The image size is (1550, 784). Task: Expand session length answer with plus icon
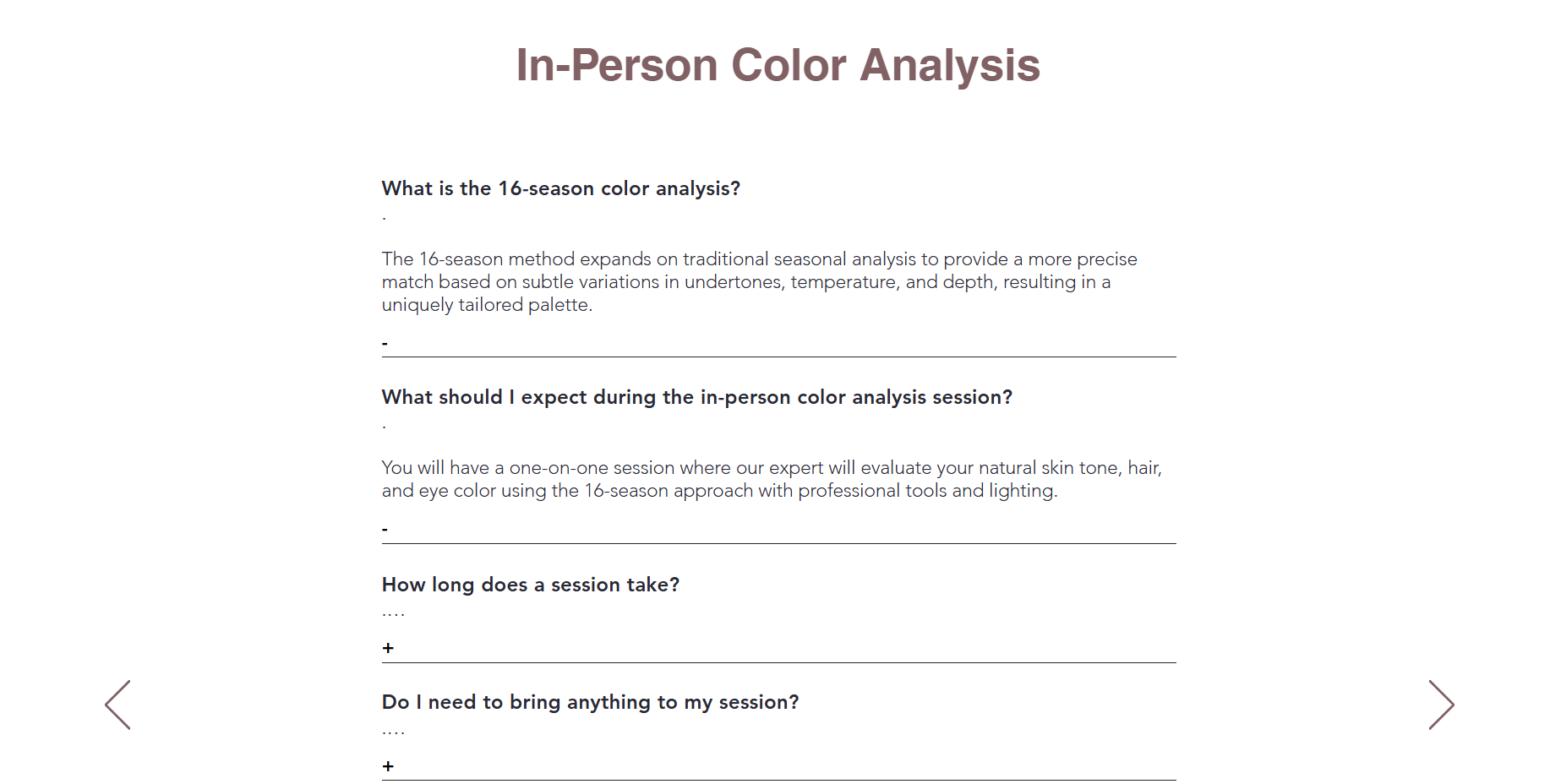(x=388, y=648)
